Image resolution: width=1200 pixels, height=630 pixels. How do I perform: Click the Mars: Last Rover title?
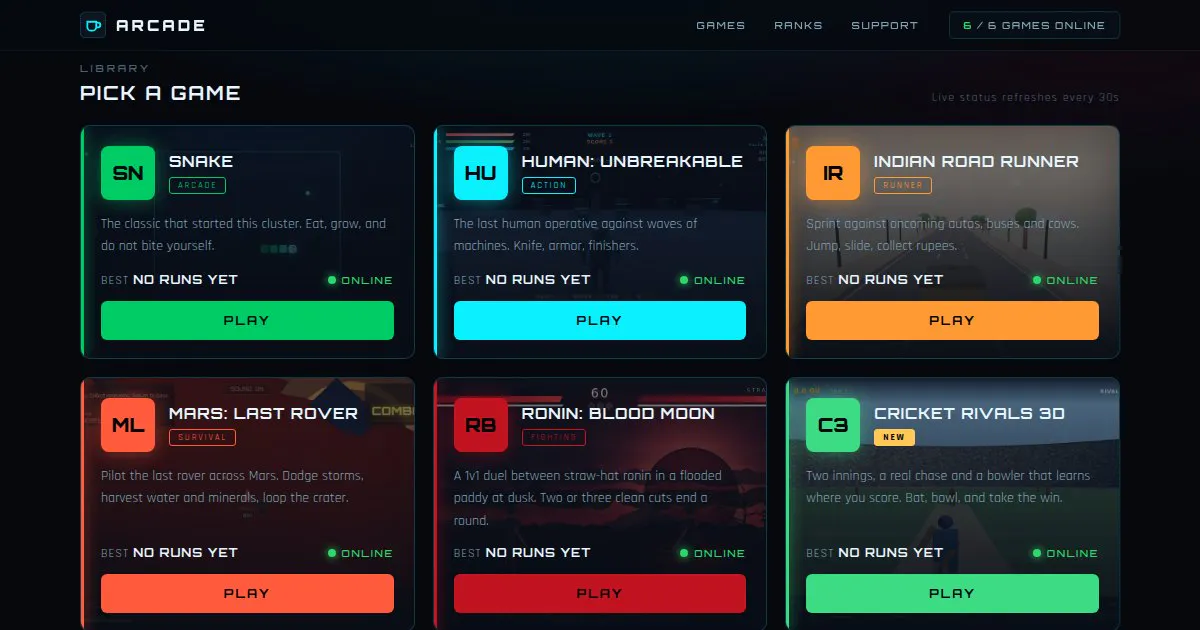tap(263, 413)
